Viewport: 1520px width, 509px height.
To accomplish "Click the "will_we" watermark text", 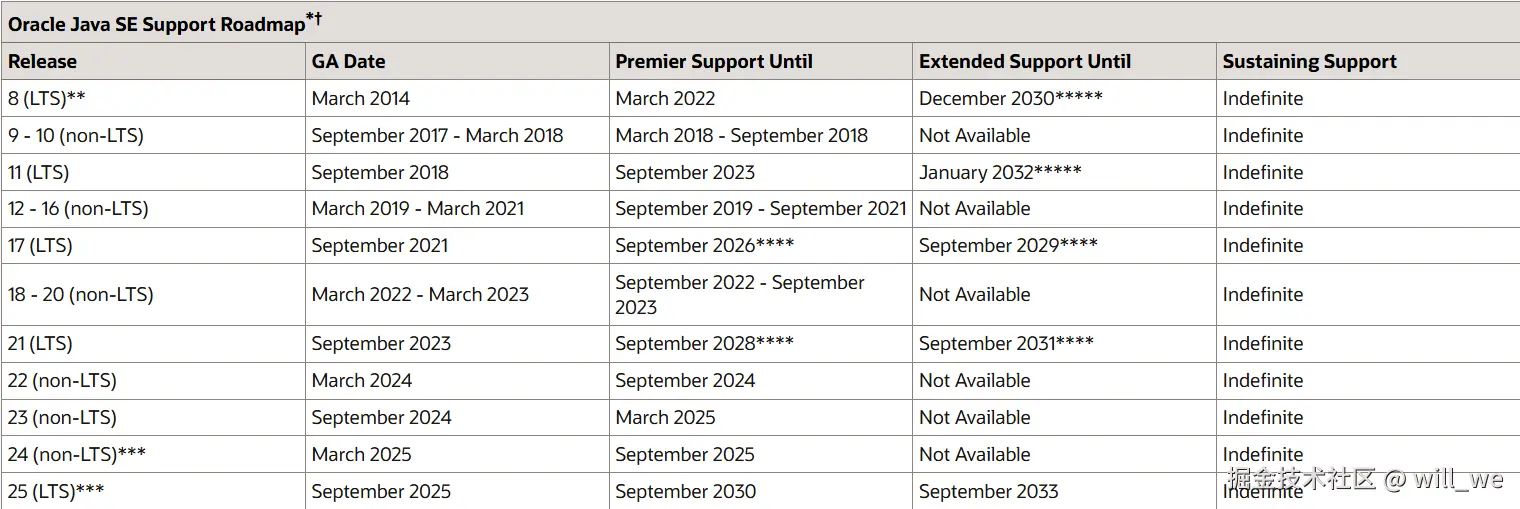I will coord(1458,479).
